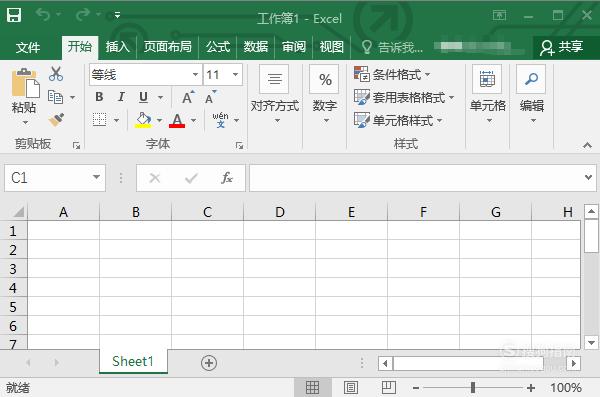Click inside the formula bar
This screenshot has height=397, width=600.
415,178
